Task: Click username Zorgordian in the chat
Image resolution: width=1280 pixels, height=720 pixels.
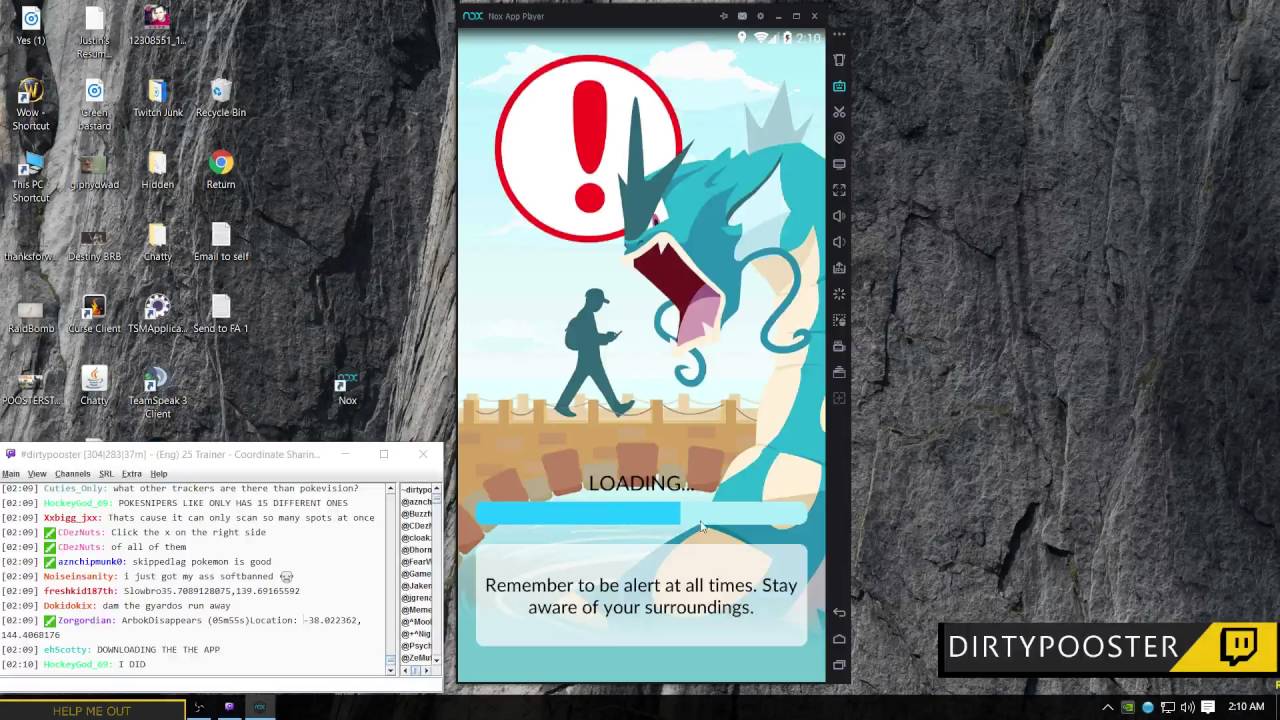Action: click(x=88, y=620)
